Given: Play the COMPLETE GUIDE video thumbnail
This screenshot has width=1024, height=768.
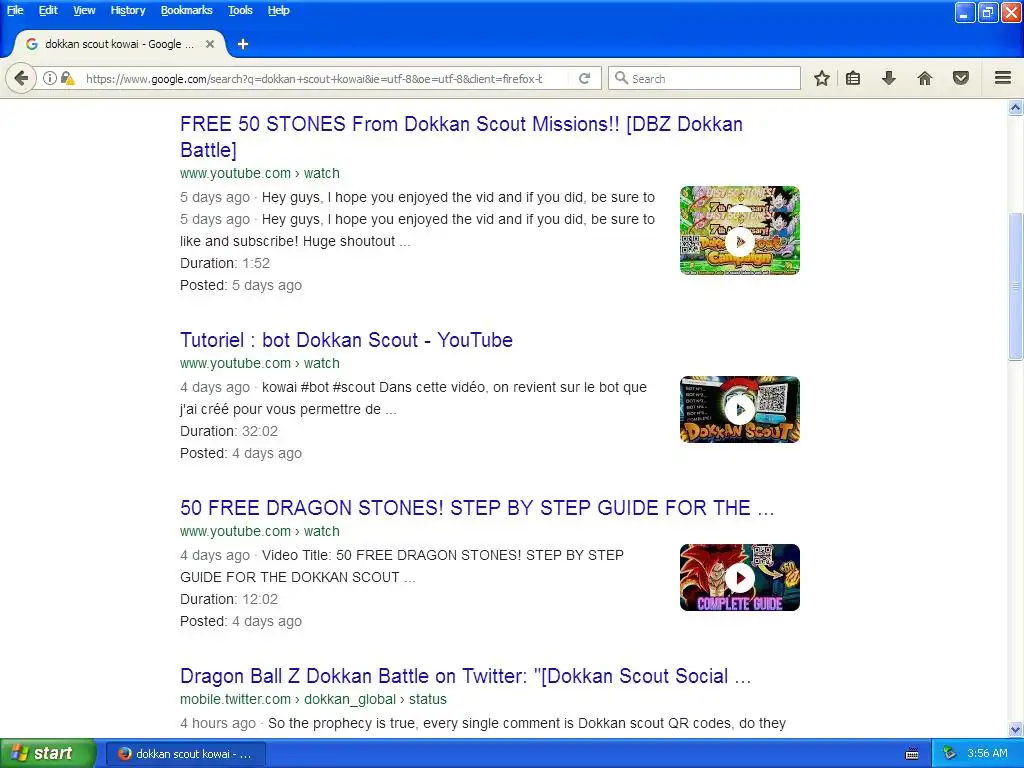Looking at the screenshot, I should [740, 577].
